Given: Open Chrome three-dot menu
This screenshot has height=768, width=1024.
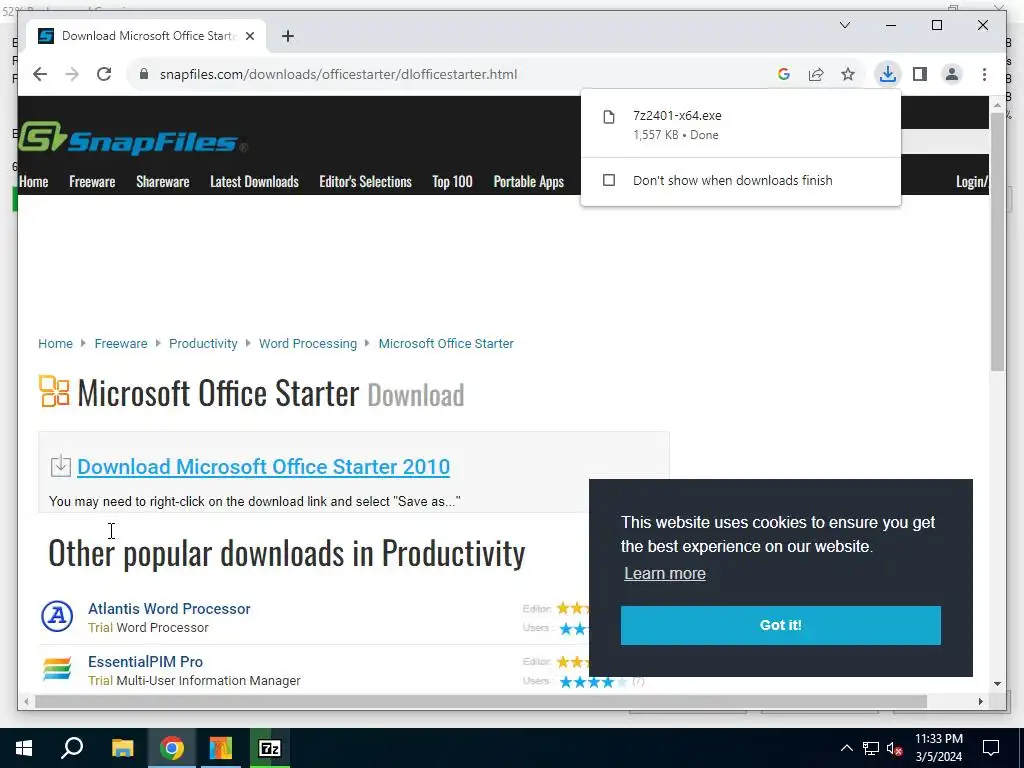Looking at the screenshot, I should coord(984,74).
